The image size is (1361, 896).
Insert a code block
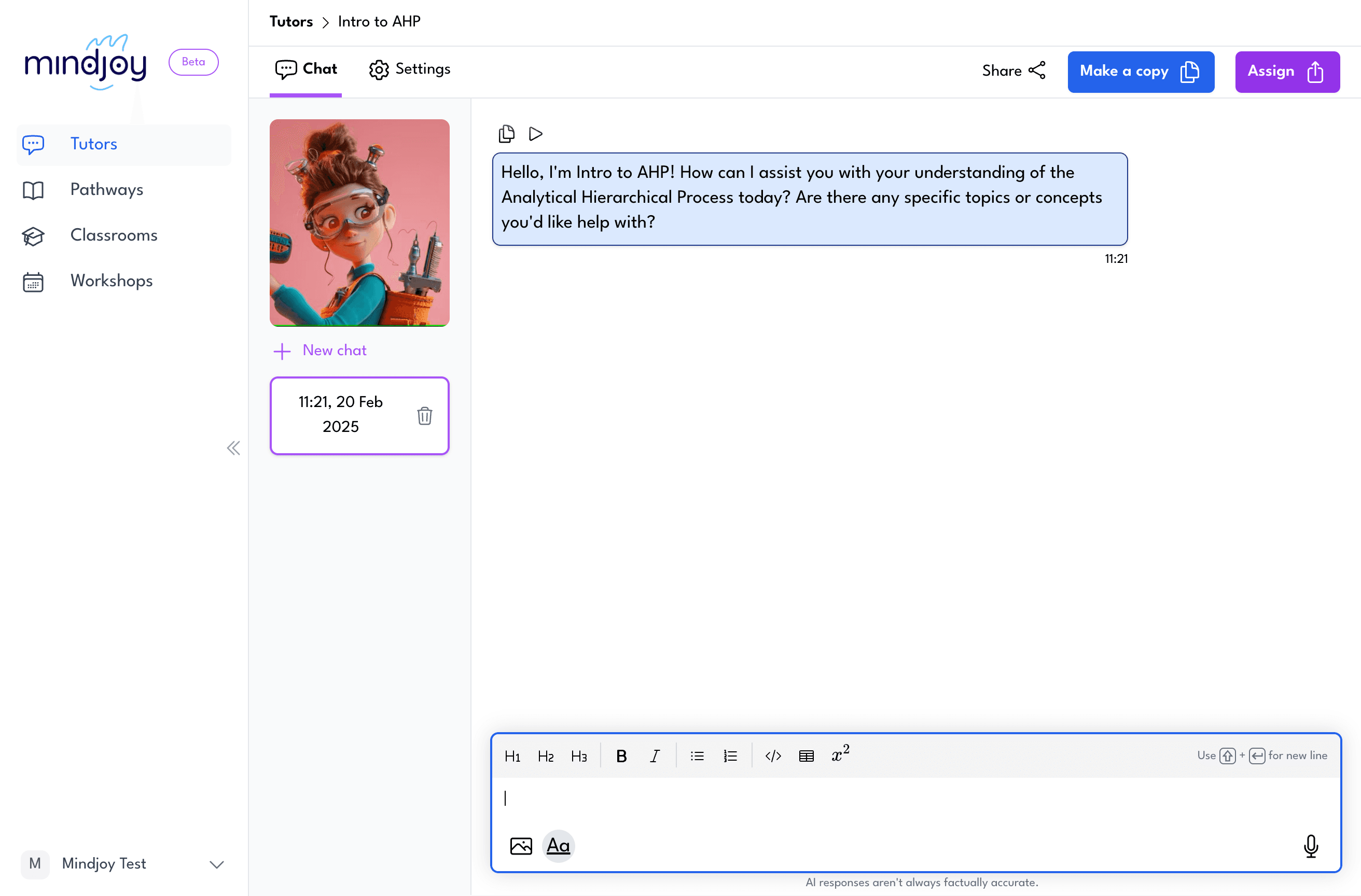[773, 756]
